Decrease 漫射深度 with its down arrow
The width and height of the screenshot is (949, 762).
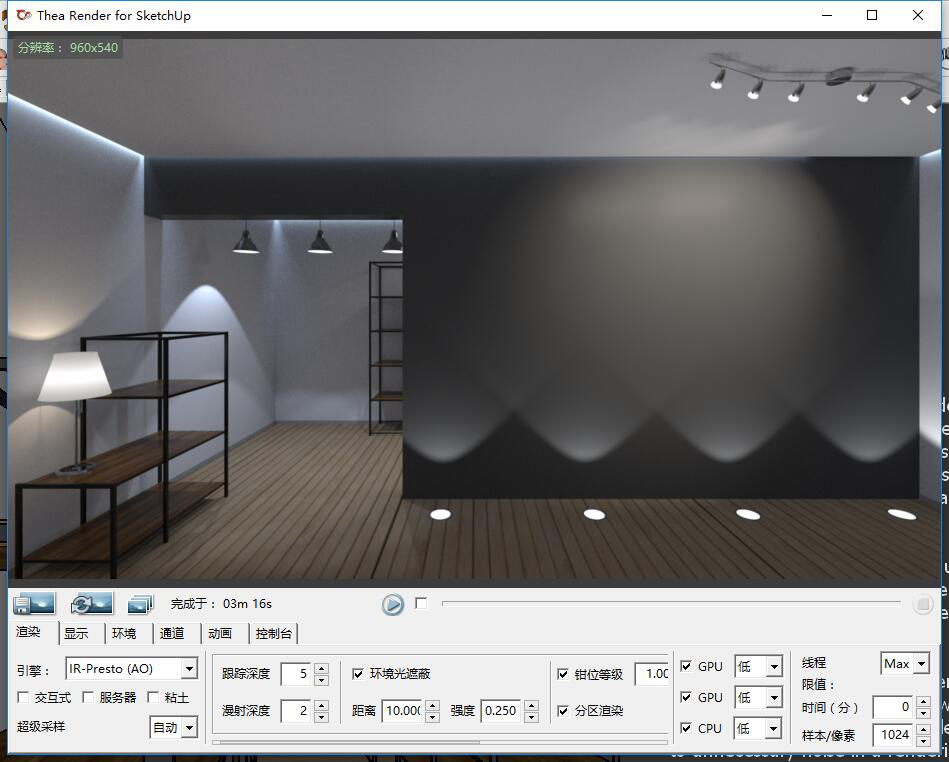tap(322, 717)
